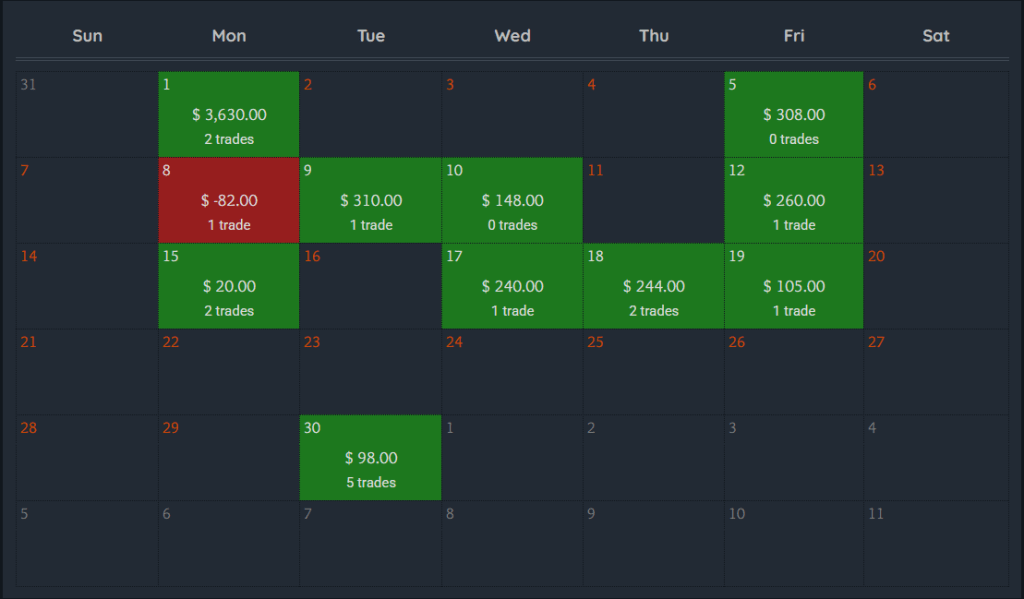Select the empty day 16 cell
Image resolution: width=1024 pixels, height=599 pixels.
pyautogui.click(x=371, y=286)
